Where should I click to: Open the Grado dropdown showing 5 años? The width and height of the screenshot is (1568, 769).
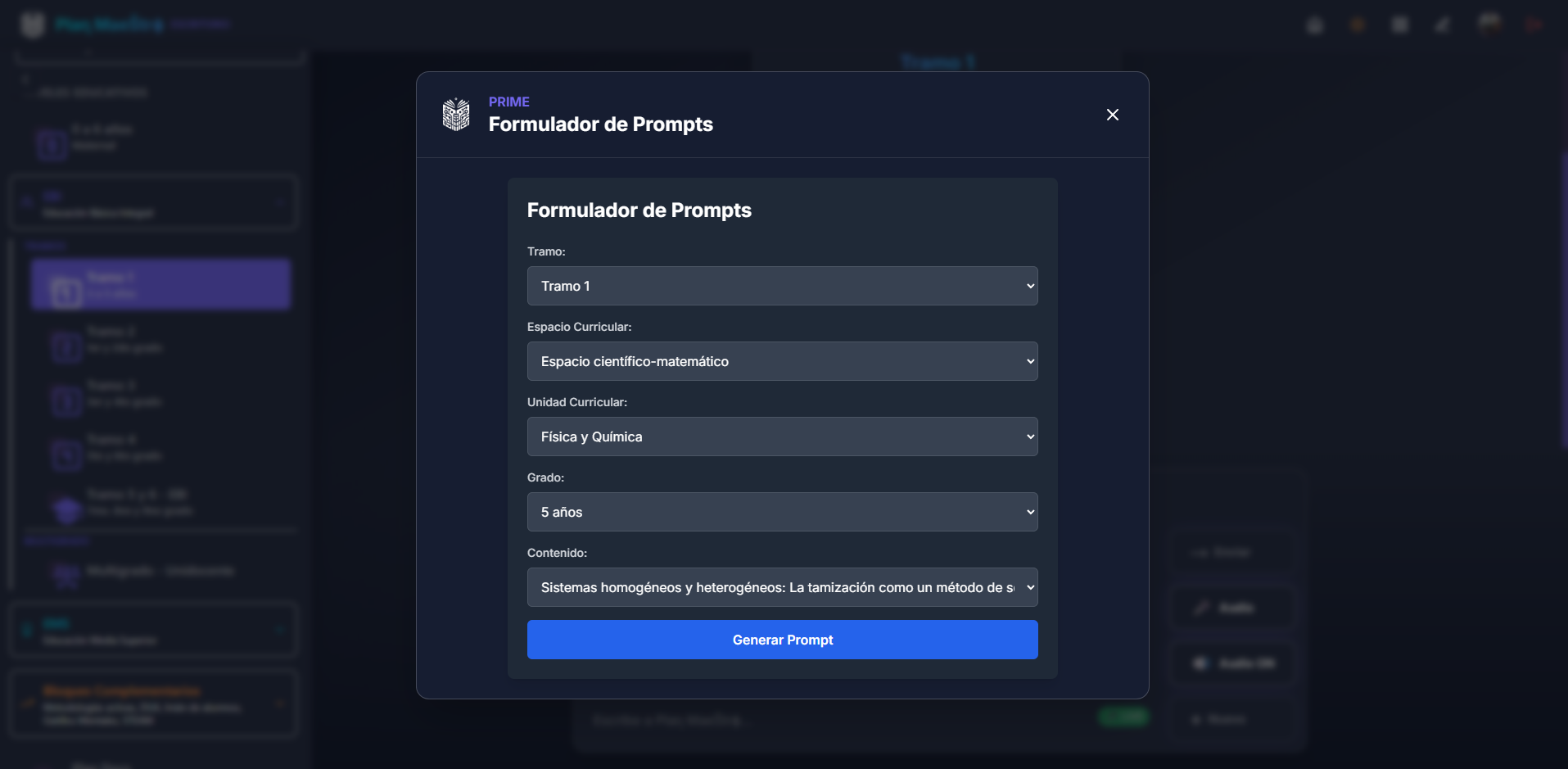point(782,512)
